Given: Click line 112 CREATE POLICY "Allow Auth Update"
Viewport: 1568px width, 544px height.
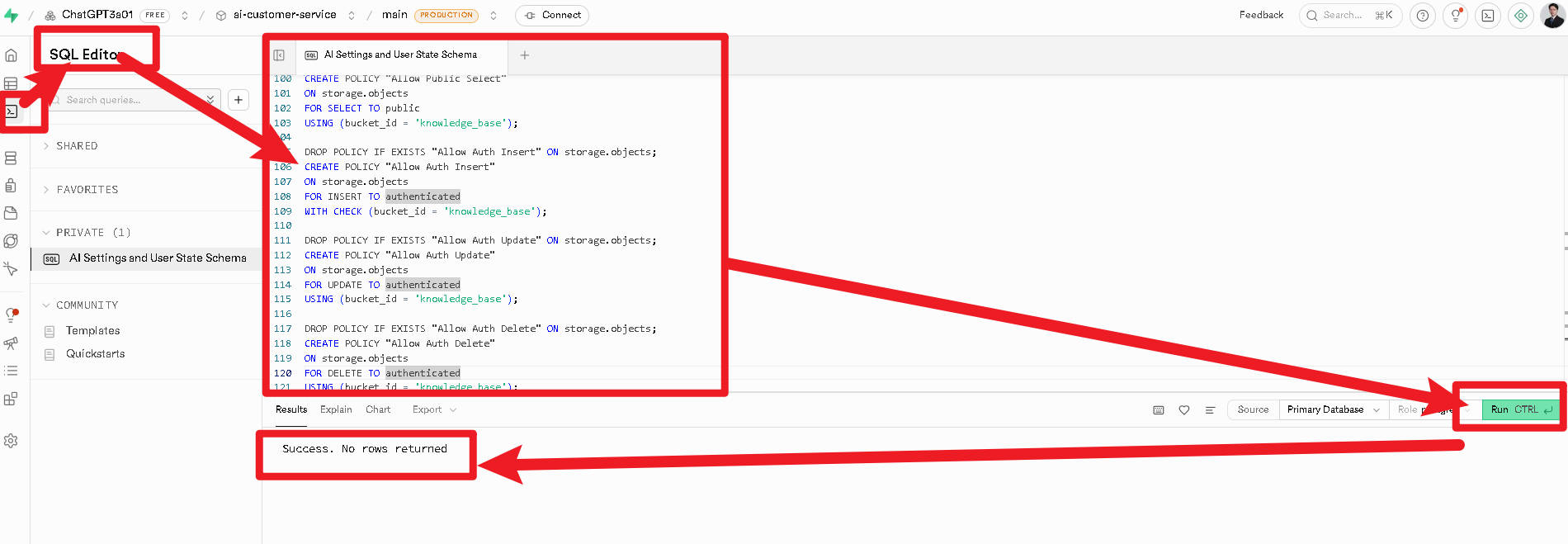Looking at the screenshot, I should coord(399,255).
